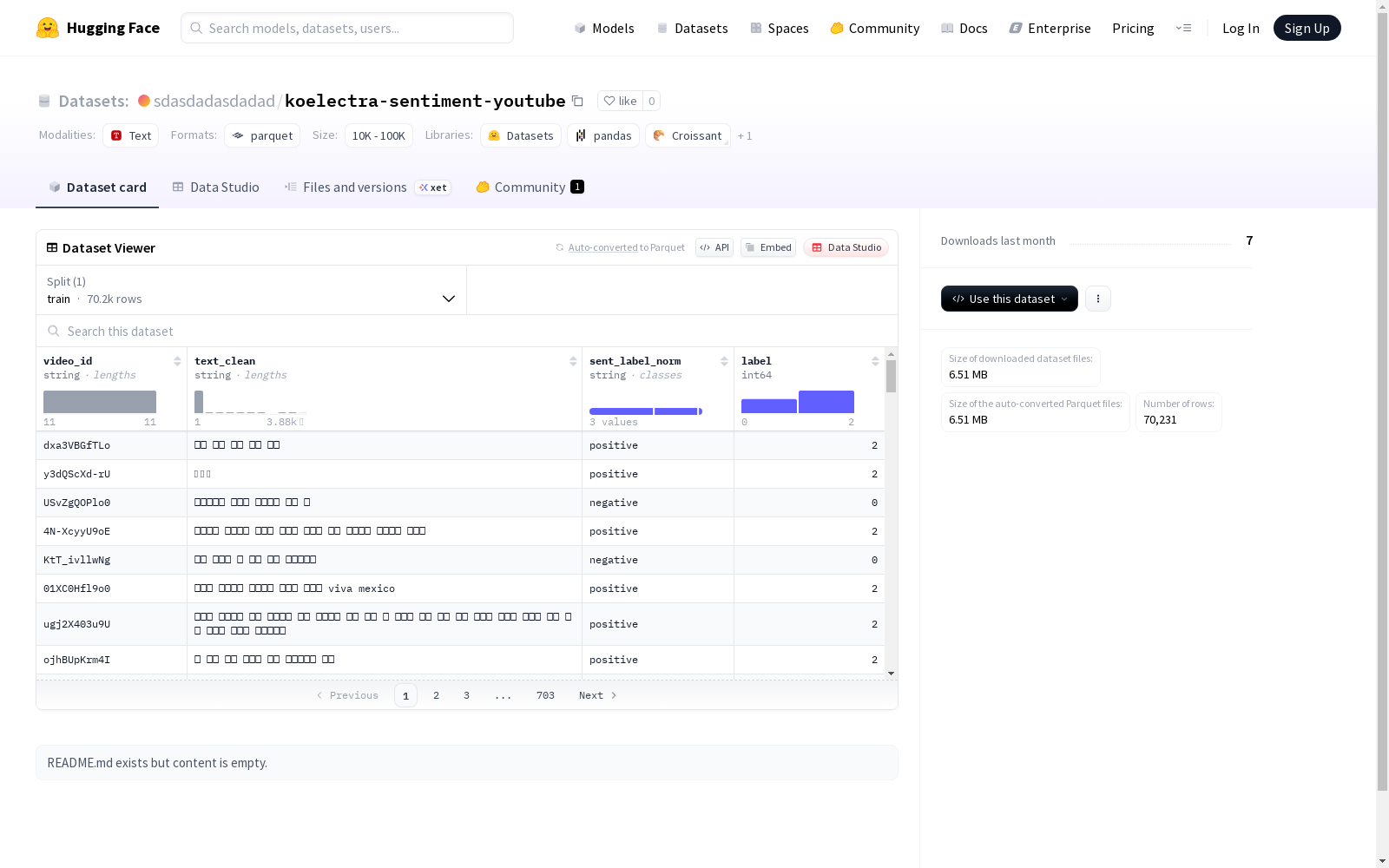Jump to page 703 of the dataset

click(545, 695)
